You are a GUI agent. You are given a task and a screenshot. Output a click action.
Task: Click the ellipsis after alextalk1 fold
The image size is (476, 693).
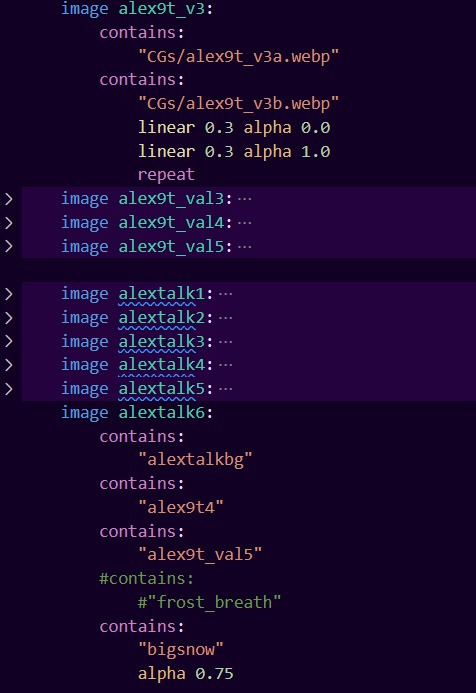point(225,294)
